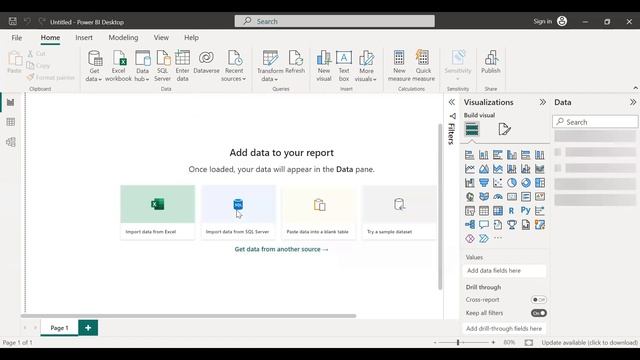
Task: Add a new page with plus button
Action: click(x=88, y=328)
